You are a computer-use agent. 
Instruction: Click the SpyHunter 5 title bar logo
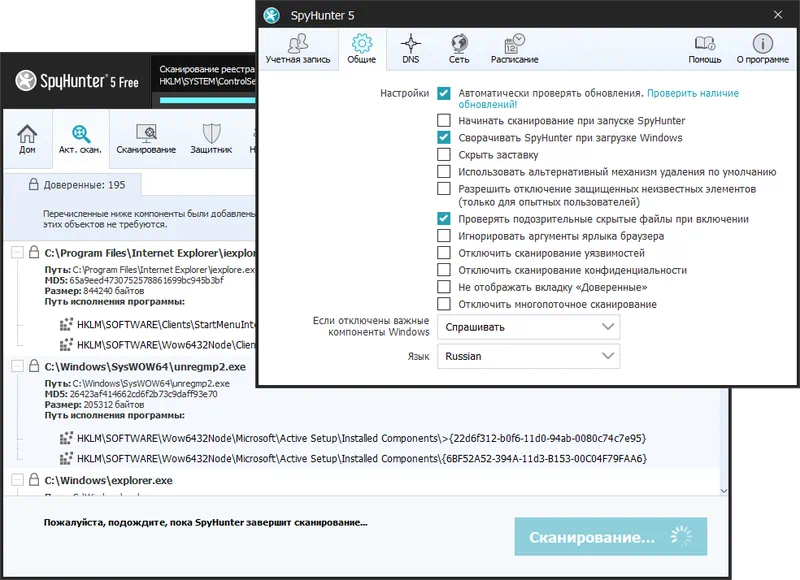point(272,15)
